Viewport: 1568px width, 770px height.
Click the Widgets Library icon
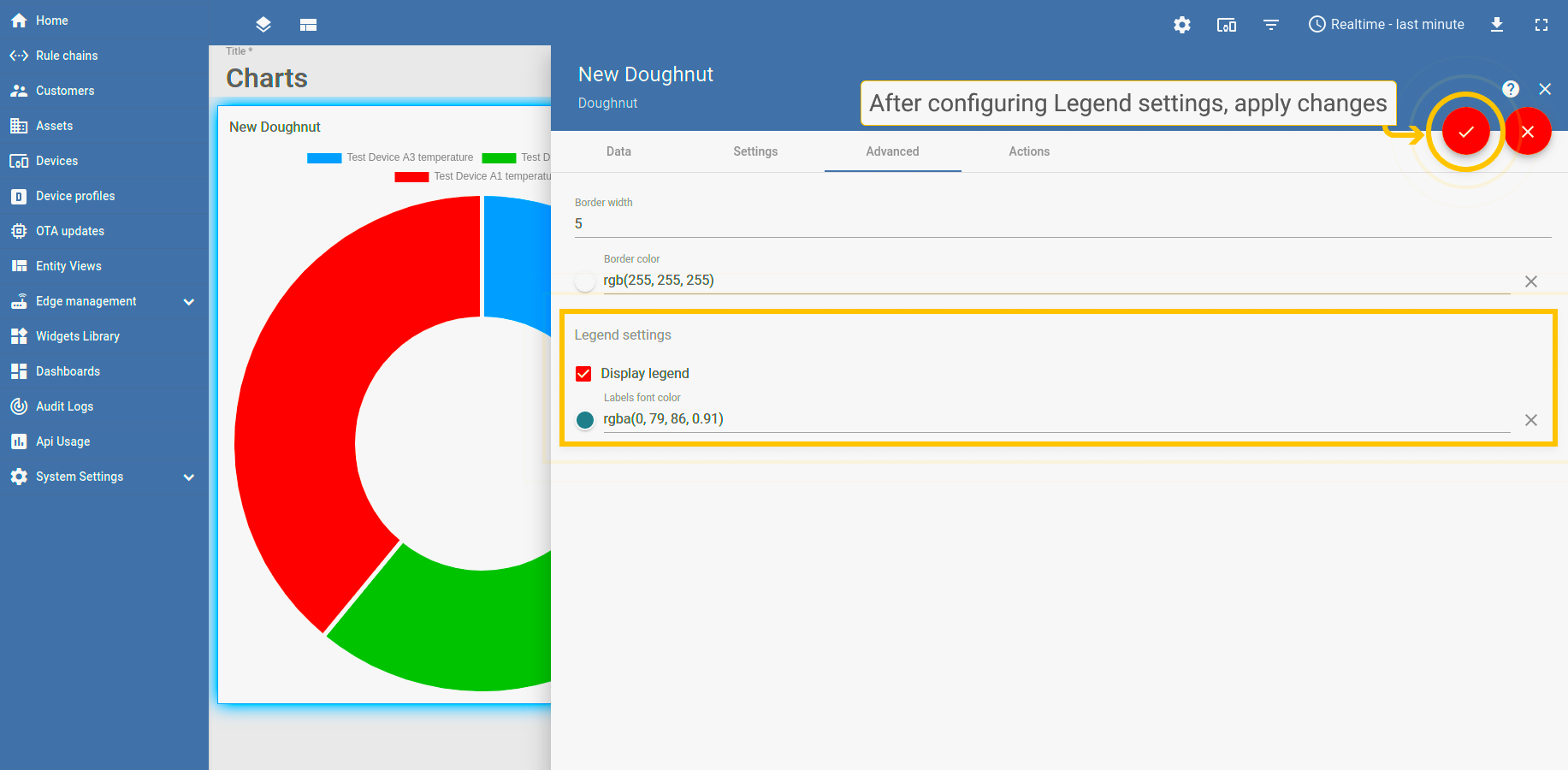click(x=19, y=336)
